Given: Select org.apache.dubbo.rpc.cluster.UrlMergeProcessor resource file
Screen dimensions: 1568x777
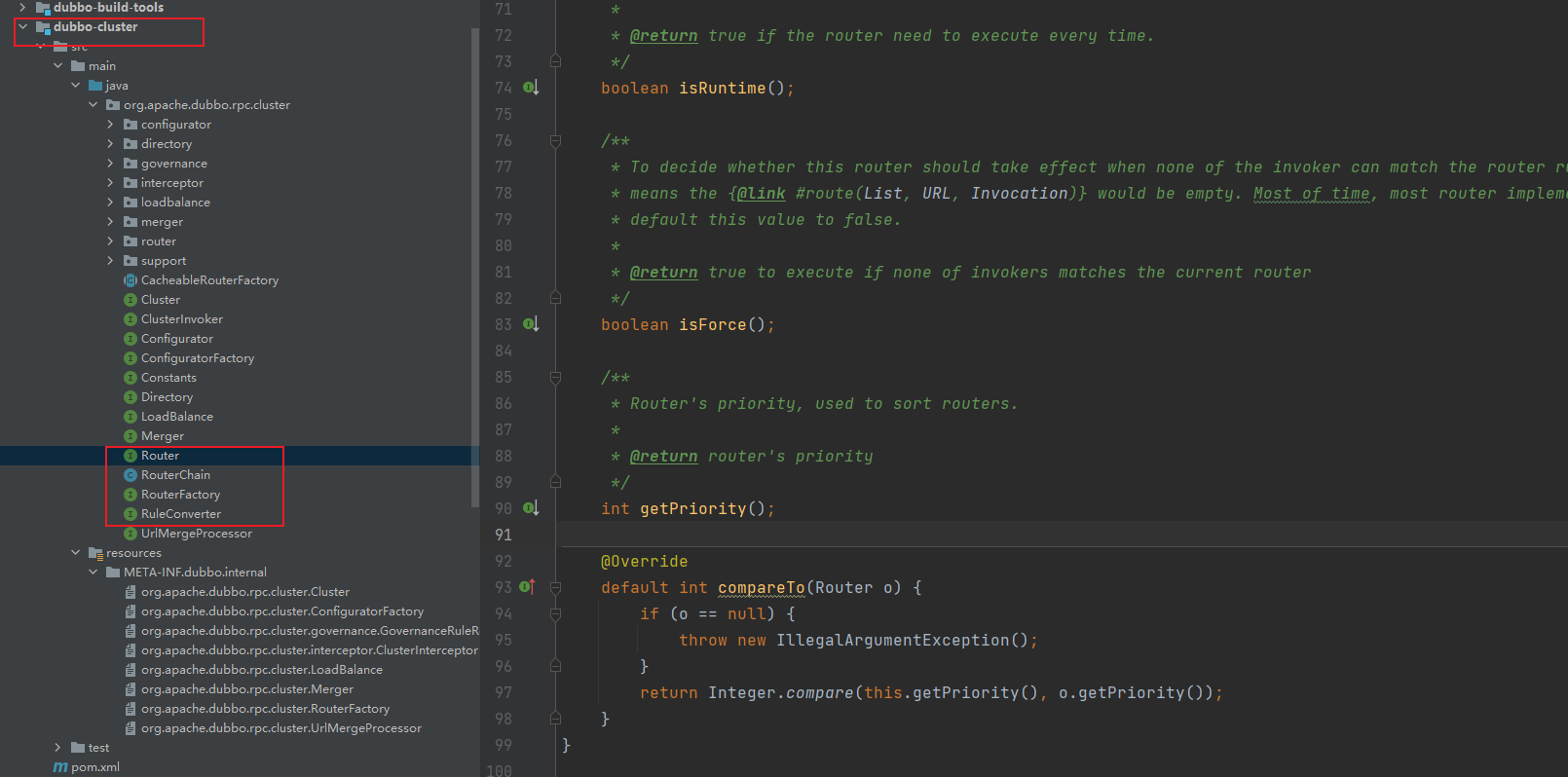Looking at the screenshot, I should [281, 728].
